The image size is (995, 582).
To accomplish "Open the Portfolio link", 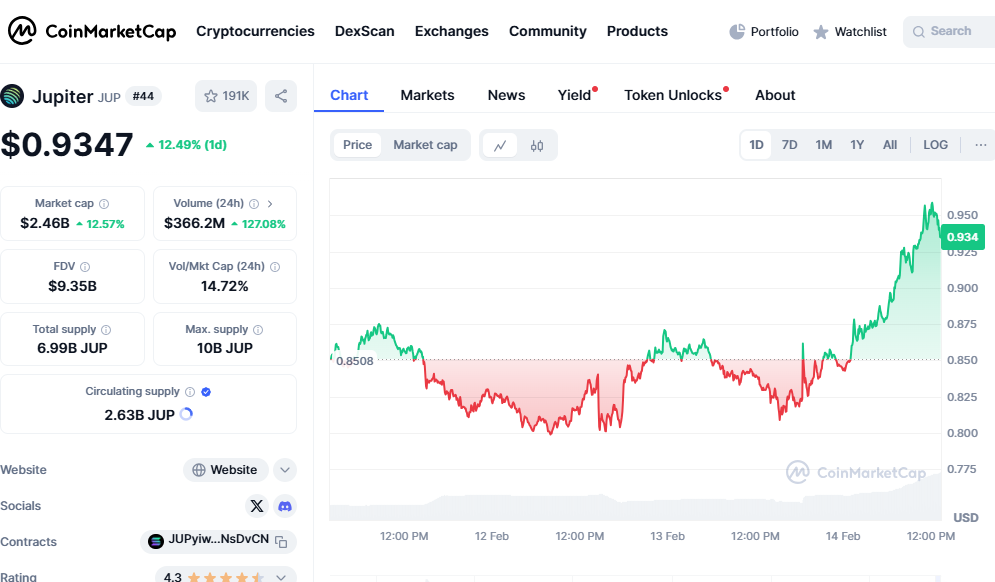I will coord(764,32).
